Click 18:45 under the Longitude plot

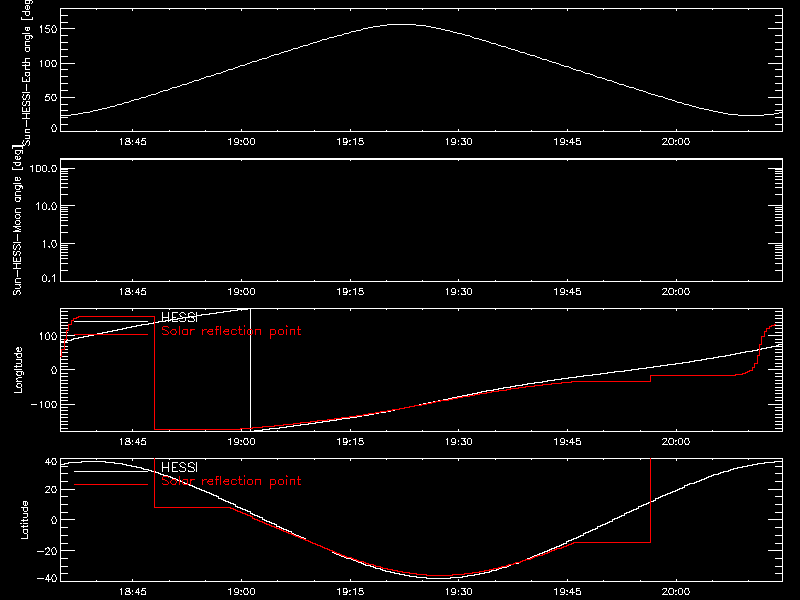tap(133, 442)
